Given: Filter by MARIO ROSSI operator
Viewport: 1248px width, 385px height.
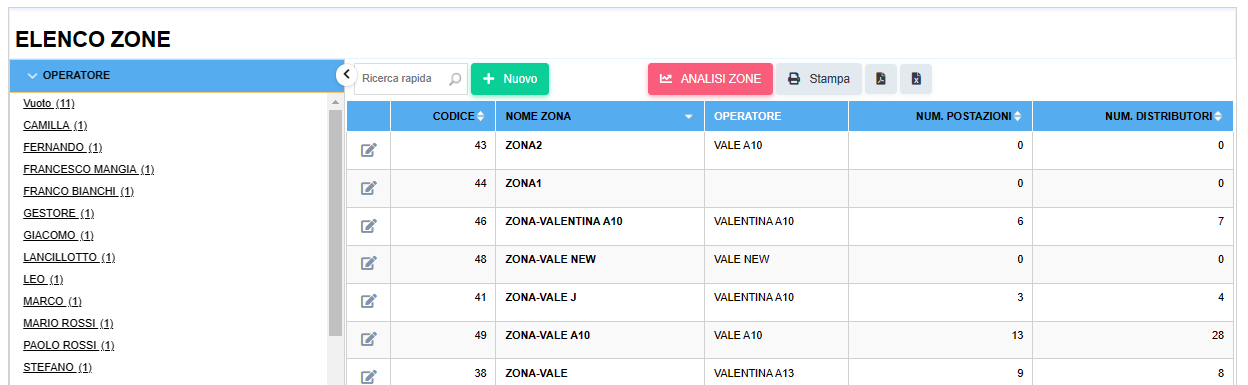Looking at the screenshot, I should (x=68, y=323).
